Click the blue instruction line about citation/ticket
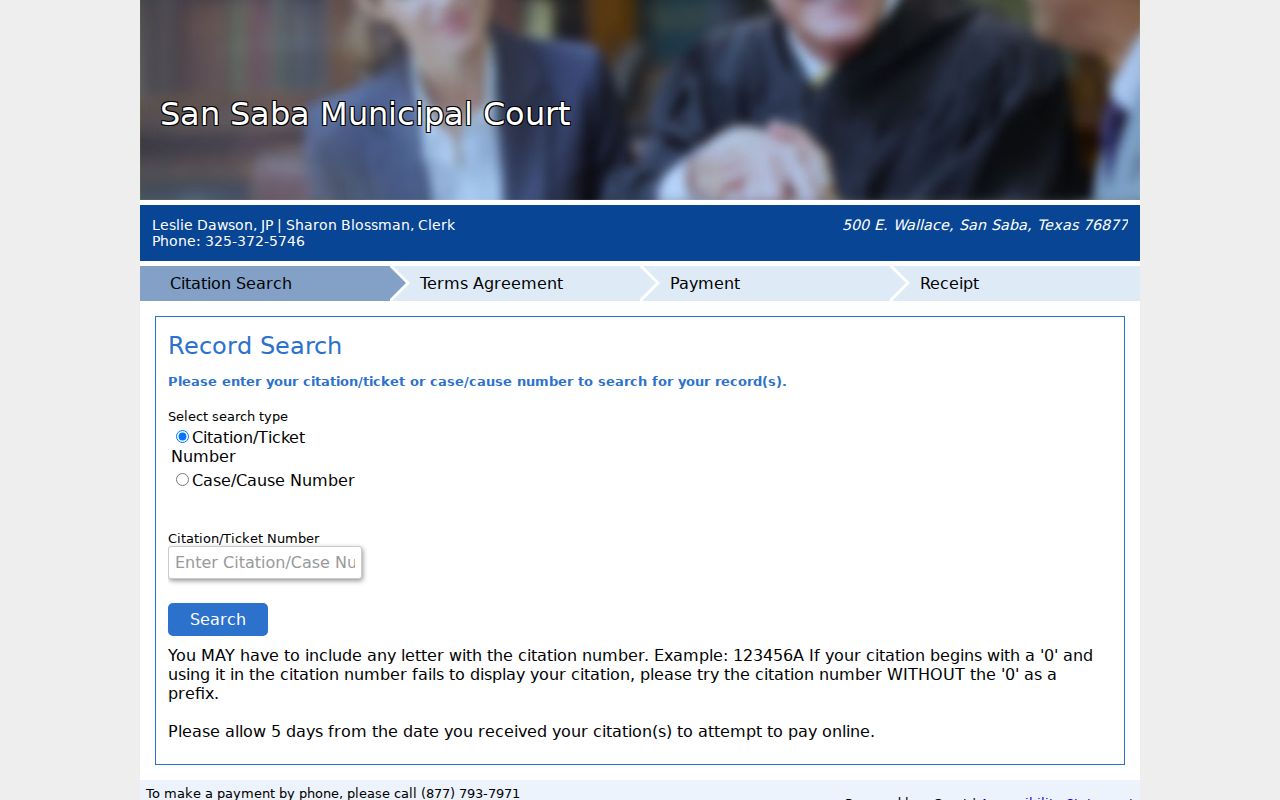This screenshot has height=800, width=1280. coord(477,381)
